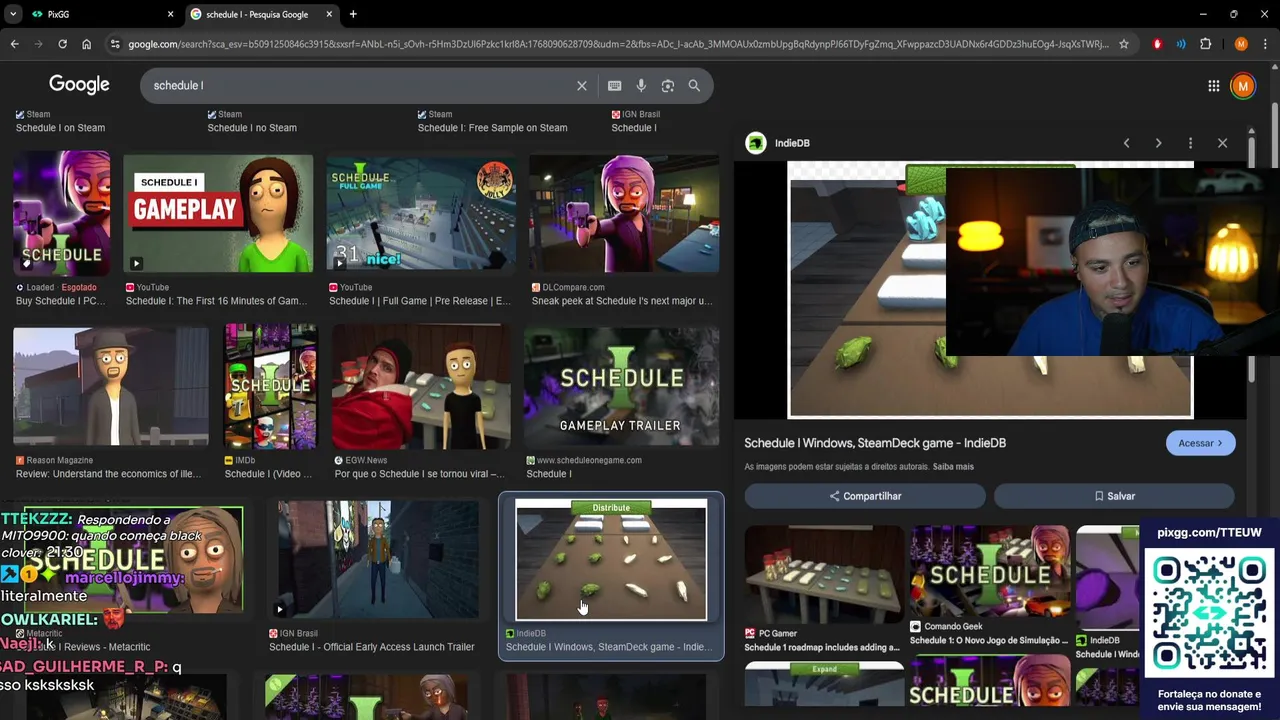Focus the search field containing schedule I
Screen dimensions: 1280x720
click(360, 86)
